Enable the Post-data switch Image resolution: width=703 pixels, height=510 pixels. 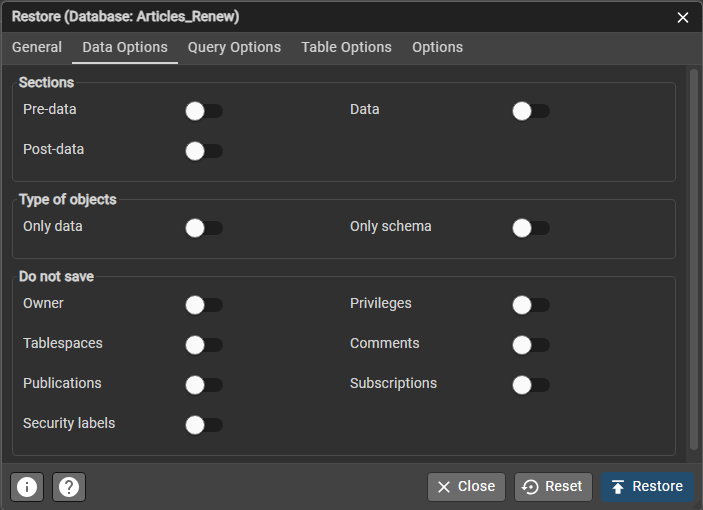204,151
